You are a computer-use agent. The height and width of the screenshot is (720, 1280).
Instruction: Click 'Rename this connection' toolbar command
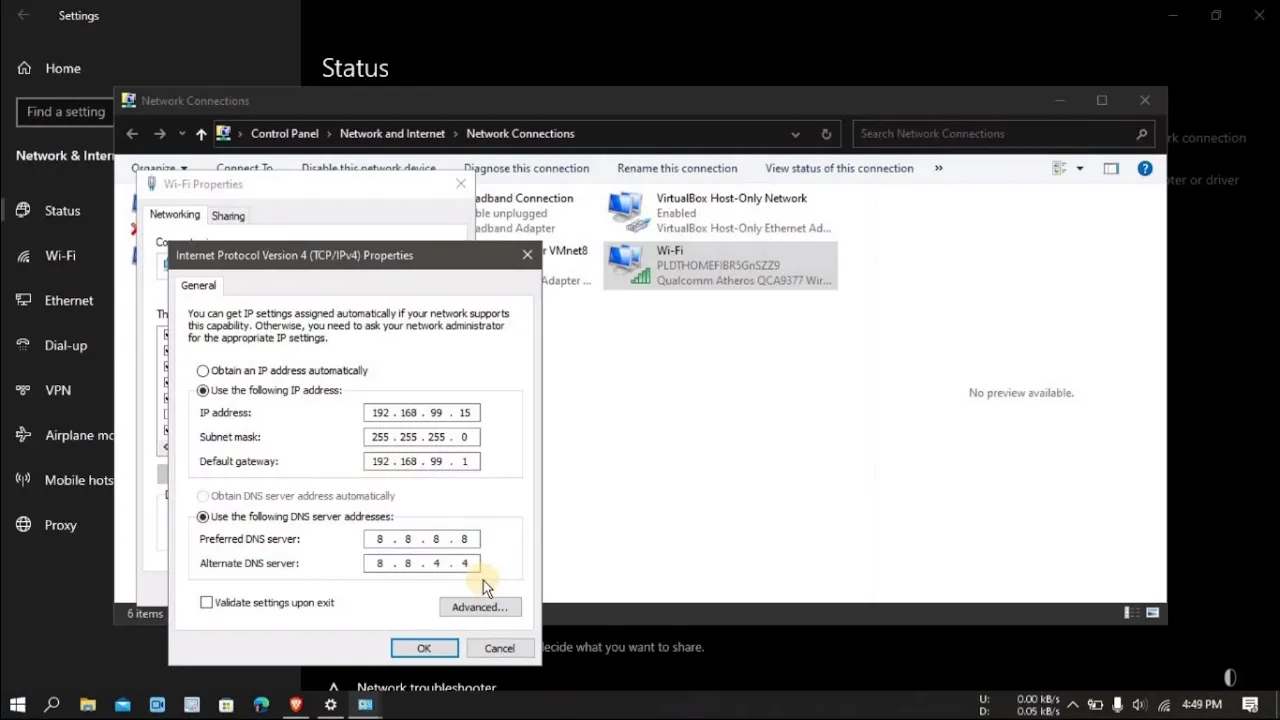point(677,168)
